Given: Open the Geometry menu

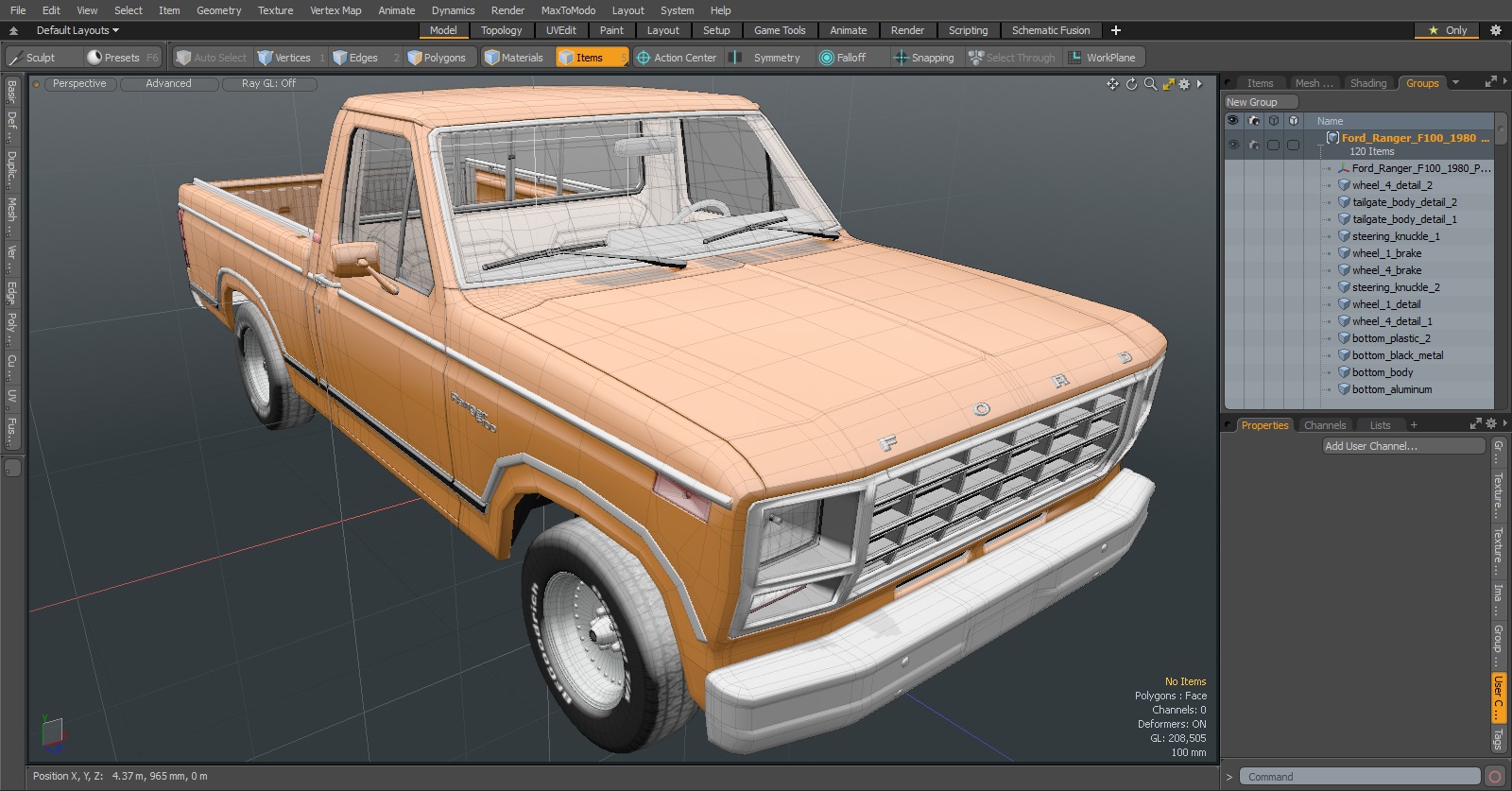Looking at the screenshot, I should click(x=218, y=10).
